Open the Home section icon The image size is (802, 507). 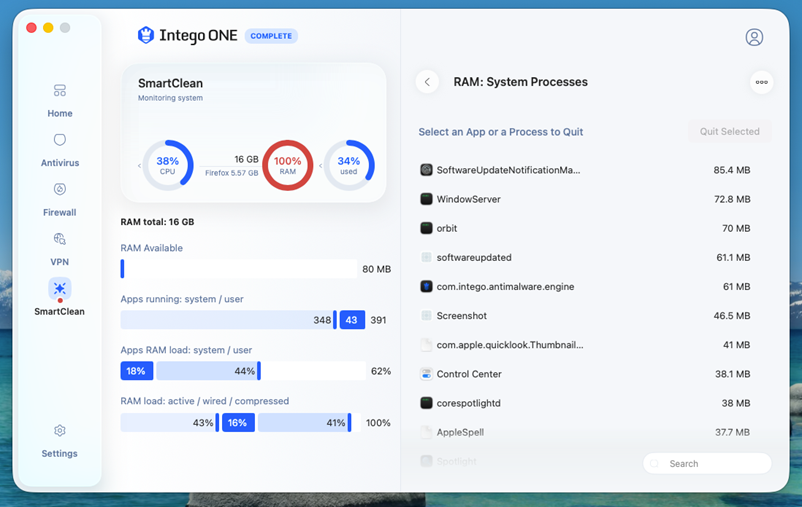[x=60, y=91]
